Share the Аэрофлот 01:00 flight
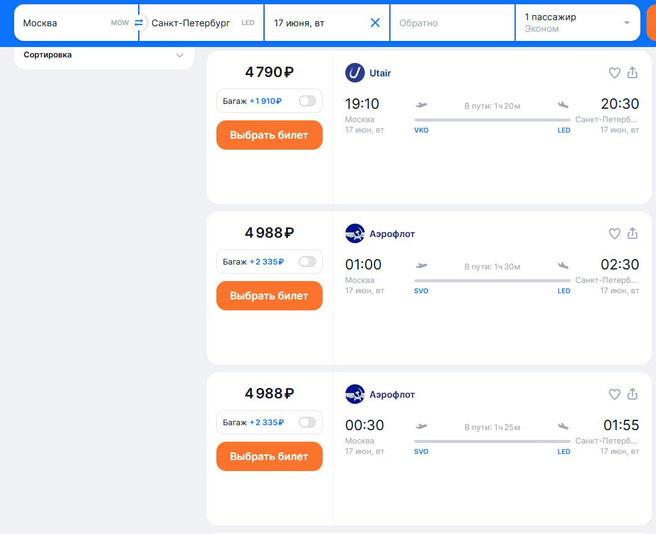 (632, 234)
